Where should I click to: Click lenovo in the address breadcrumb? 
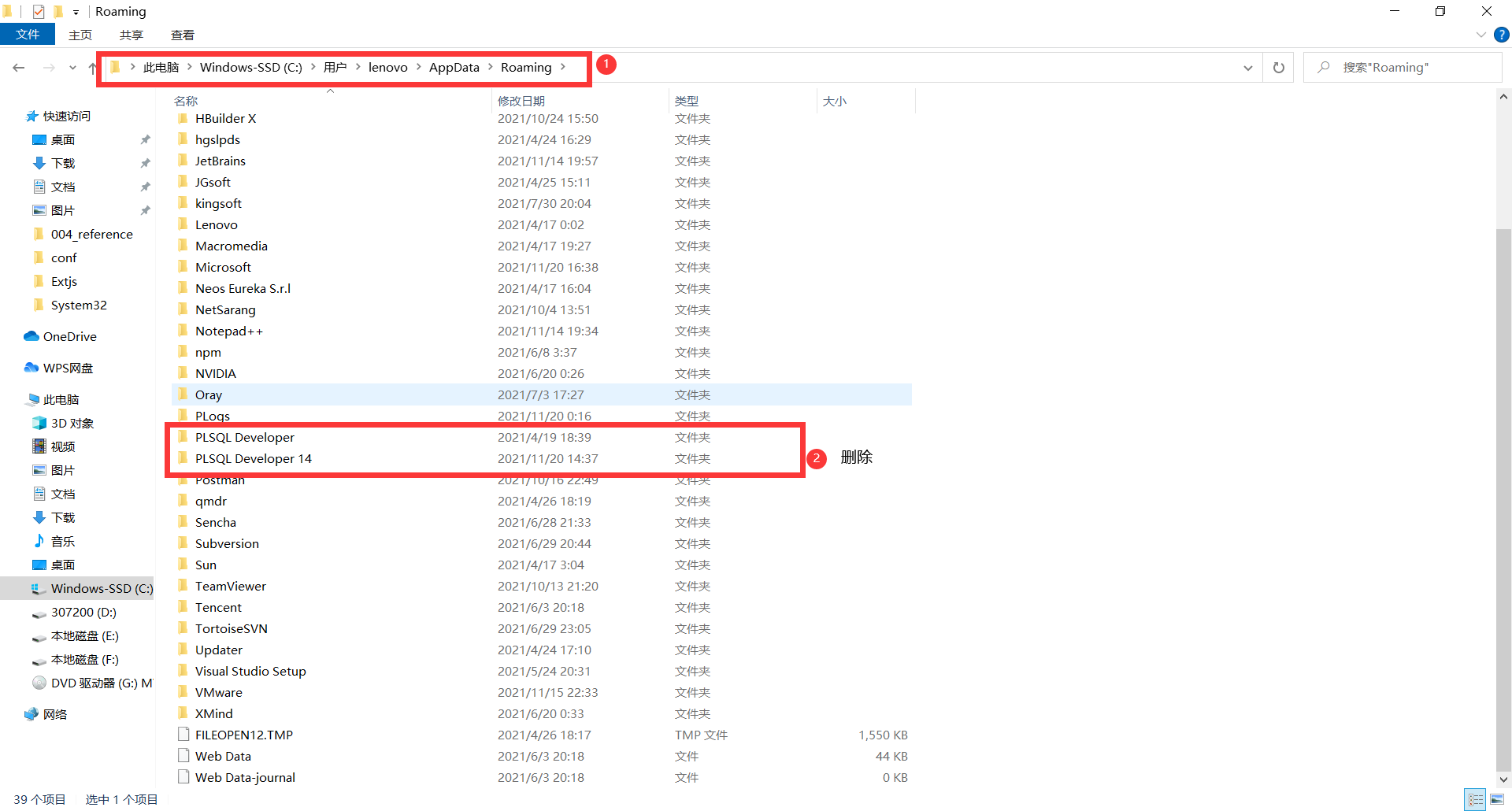pos(388,68)
